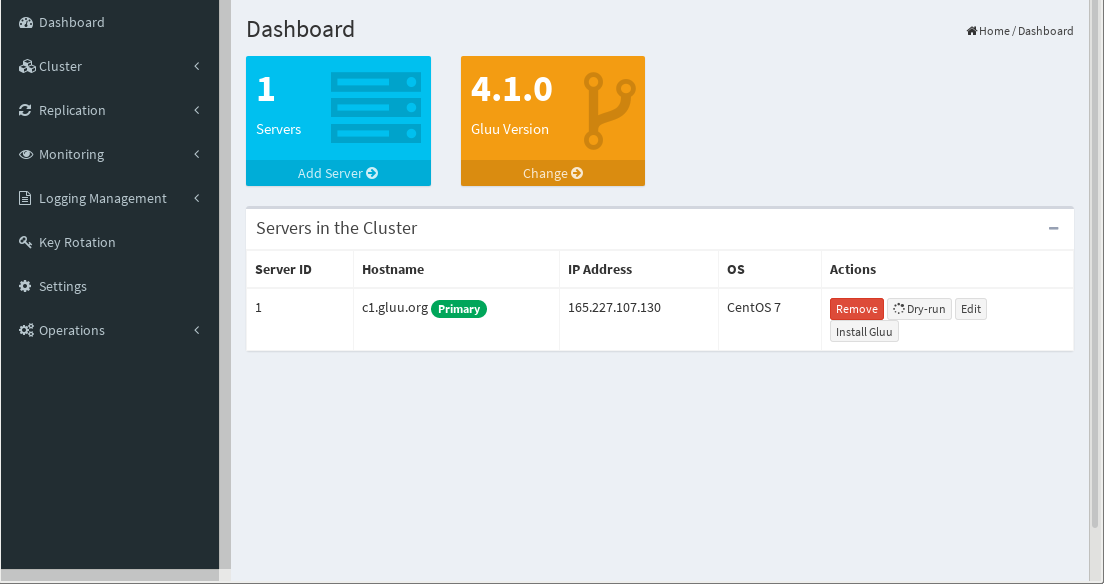Open the Replication sidebar menu

110,110
